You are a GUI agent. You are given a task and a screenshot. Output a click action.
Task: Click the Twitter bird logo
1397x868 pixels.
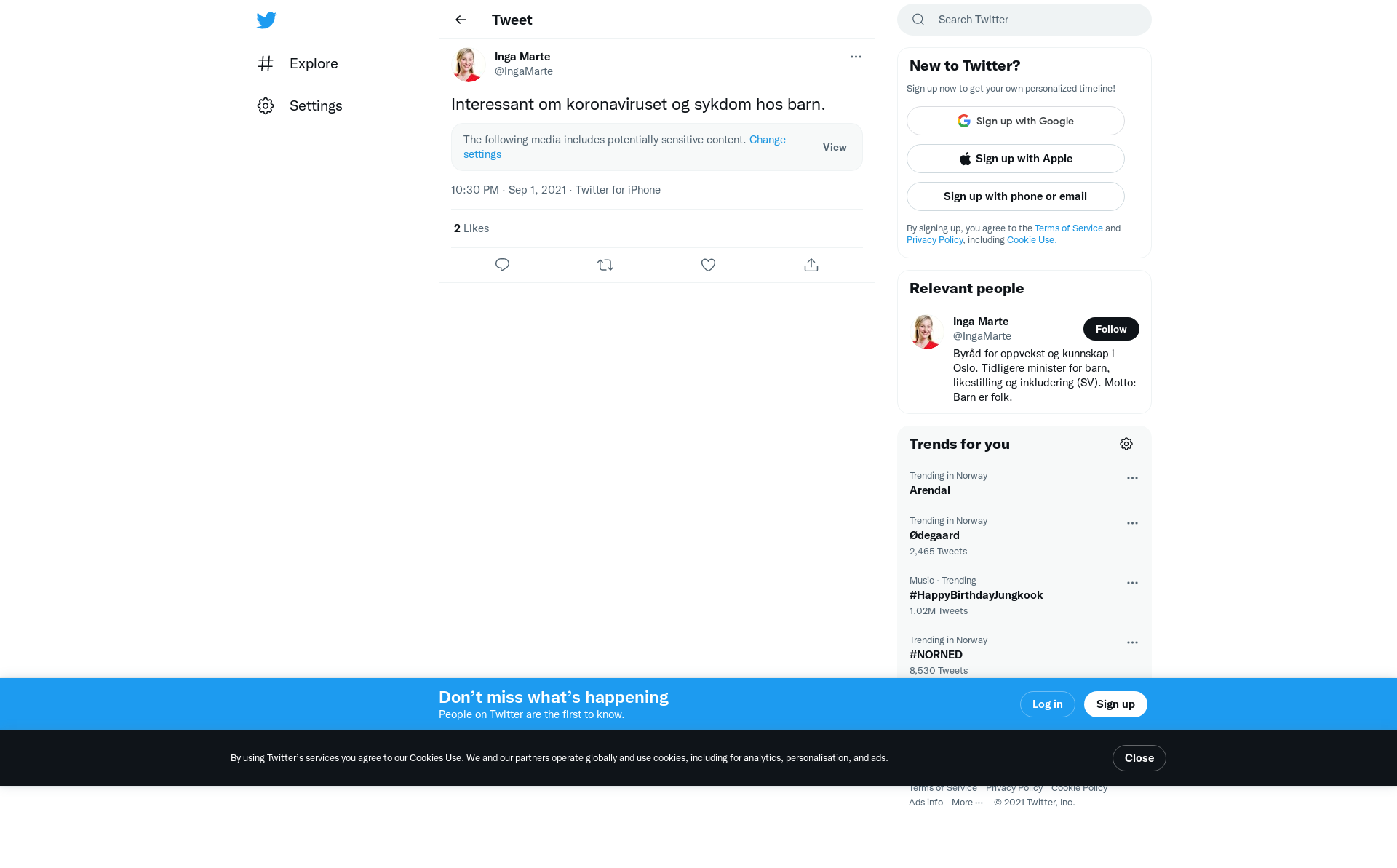click(x=266, y=20)
